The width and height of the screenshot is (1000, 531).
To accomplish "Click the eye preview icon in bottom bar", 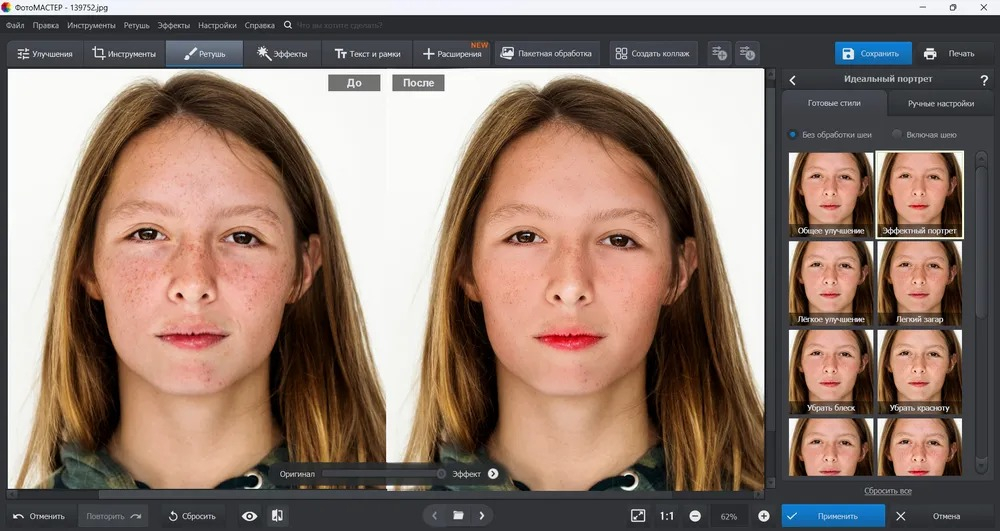I will (249, 516).
